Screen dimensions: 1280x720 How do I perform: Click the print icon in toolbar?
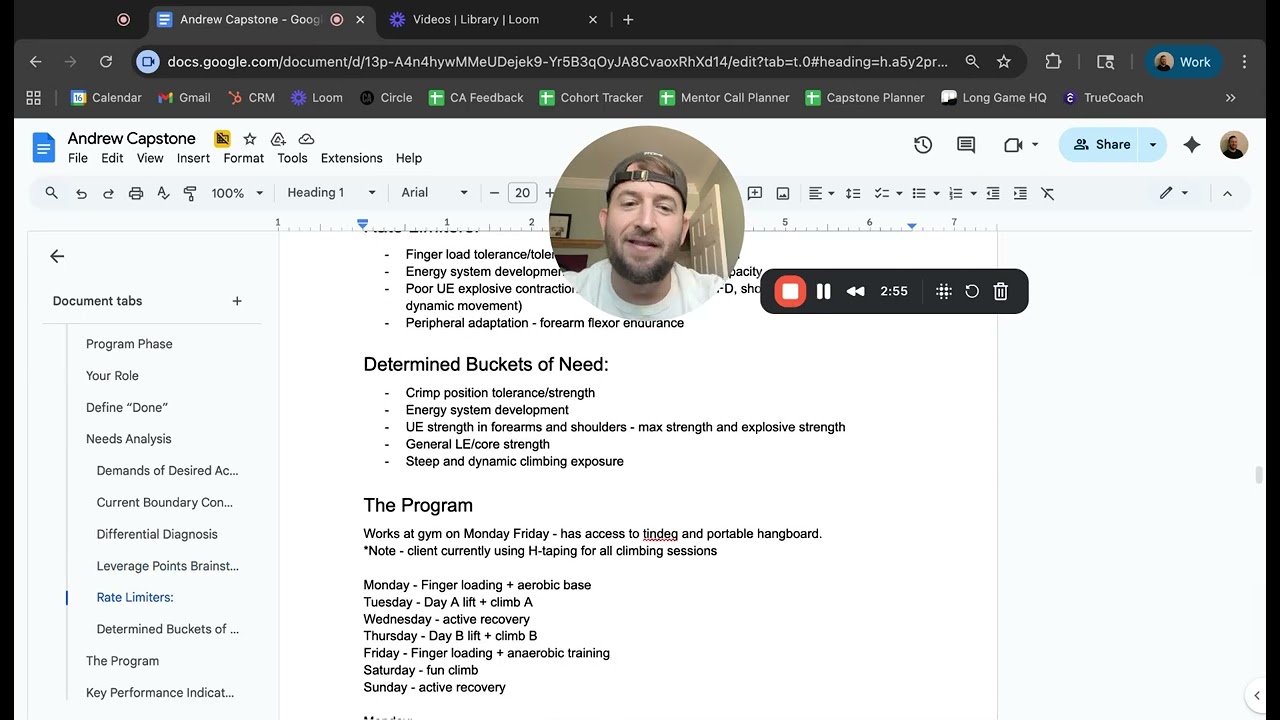point(136,193)
